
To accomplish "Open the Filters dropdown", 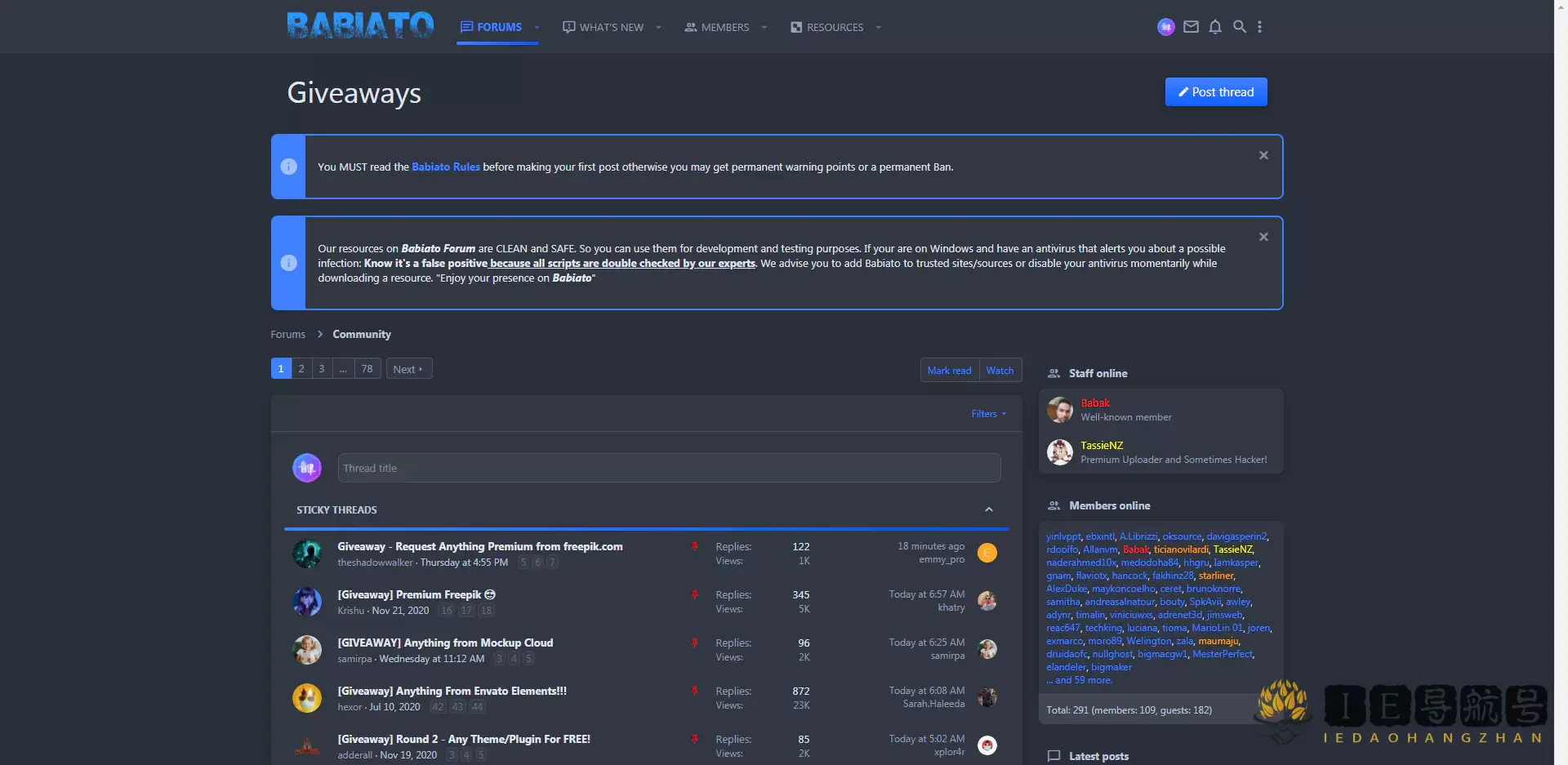I will [988, 414].
